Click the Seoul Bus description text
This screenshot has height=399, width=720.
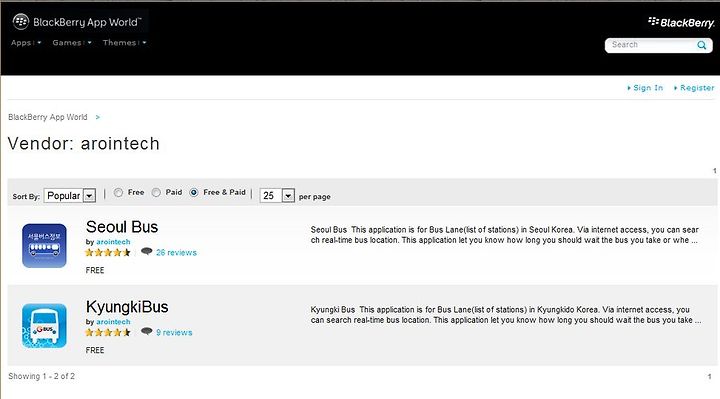505,235
